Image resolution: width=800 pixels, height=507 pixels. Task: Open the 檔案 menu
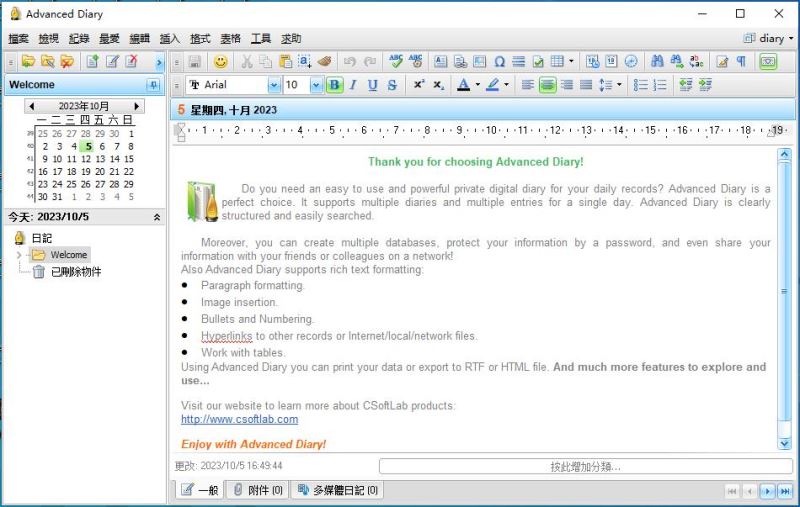point(18,39)
